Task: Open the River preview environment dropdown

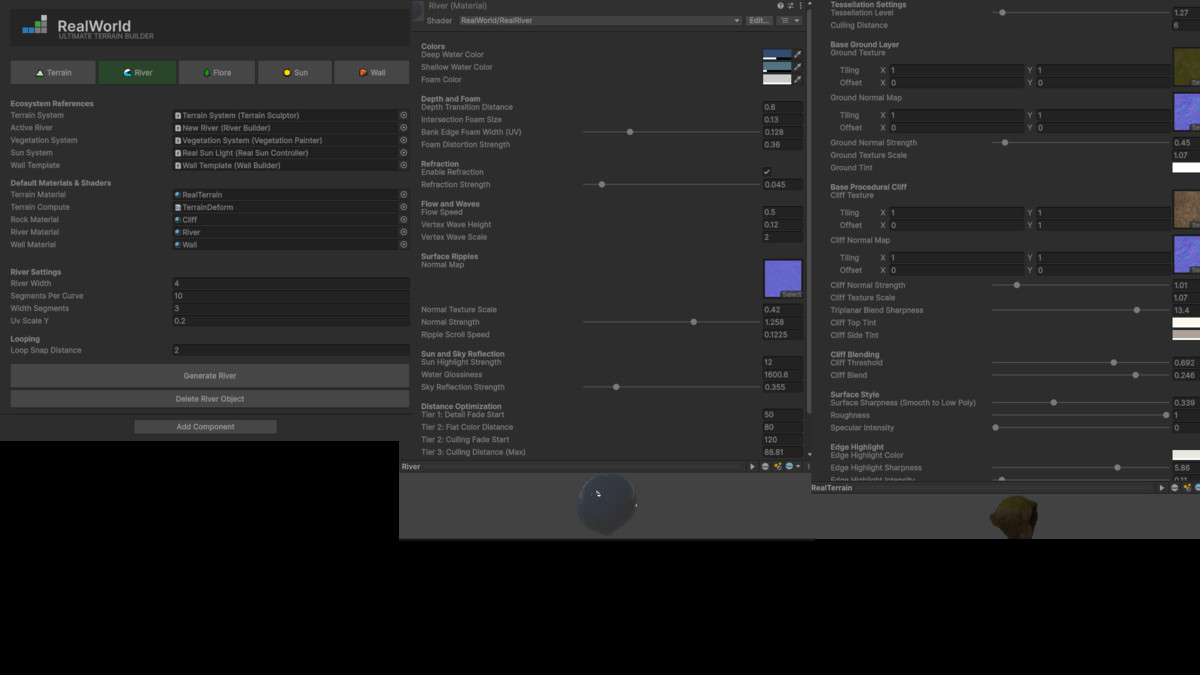Action: coord(791,467)
